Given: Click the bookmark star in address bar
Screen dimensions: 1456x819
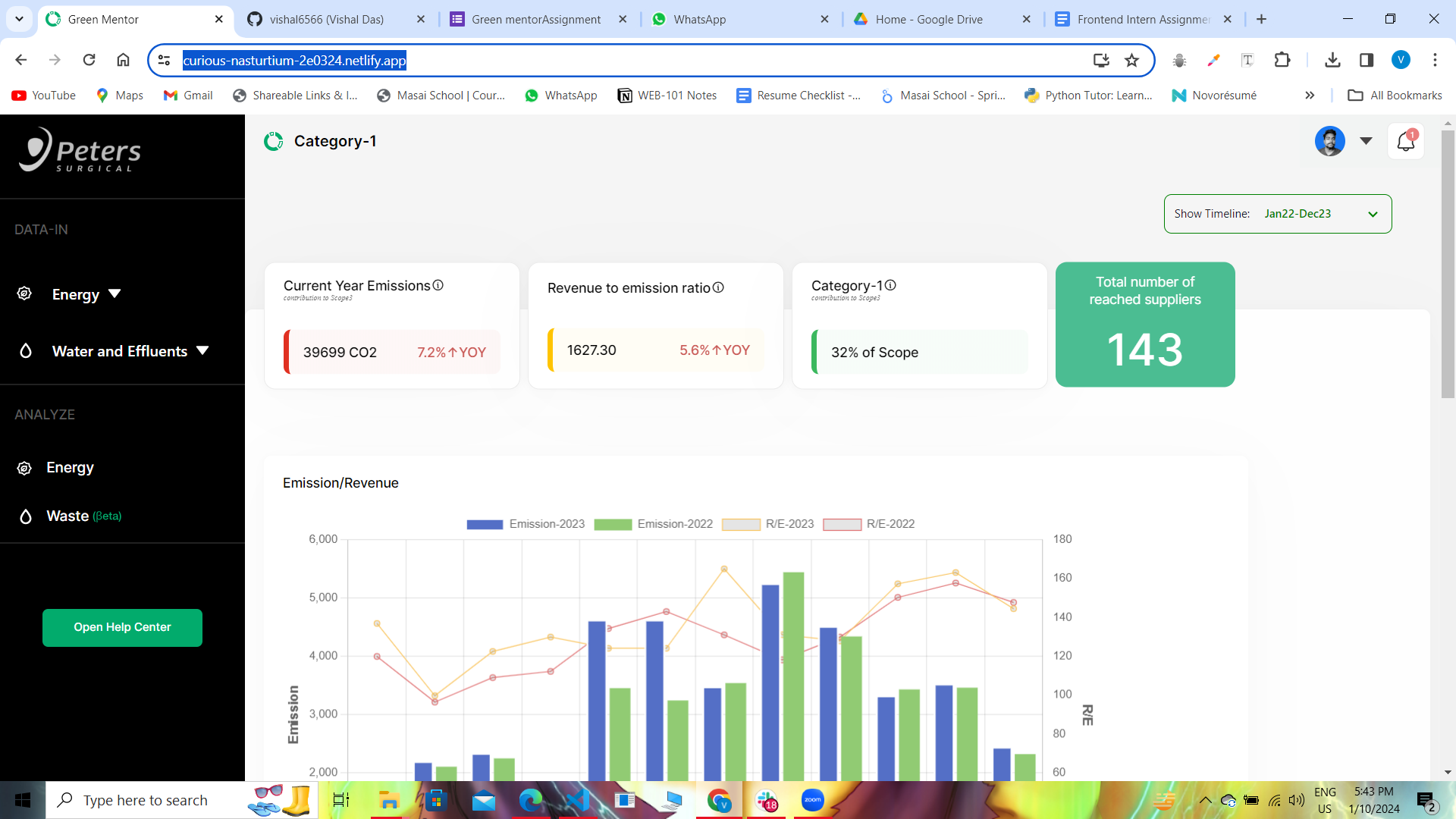Looking at the screenshot, I should coord(1131,60).
